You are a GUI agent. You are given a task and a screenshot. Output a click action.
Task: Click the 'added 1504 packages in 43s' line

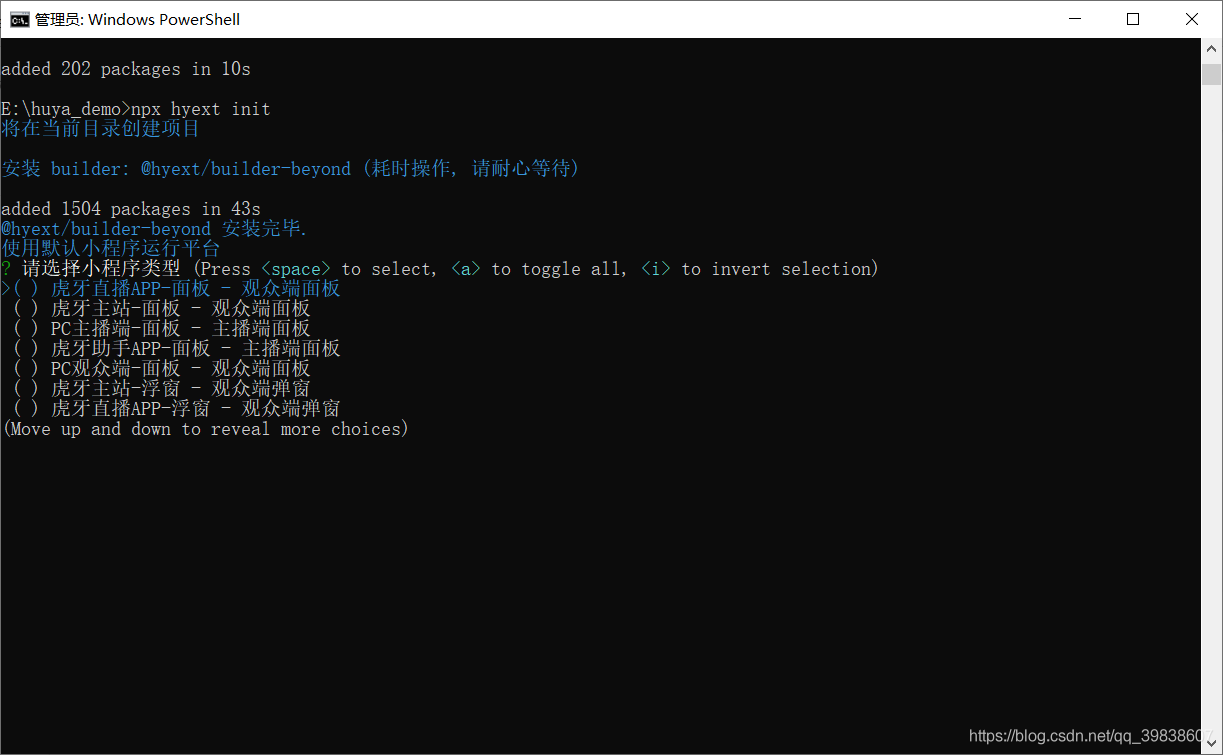(x=131, y=209)
